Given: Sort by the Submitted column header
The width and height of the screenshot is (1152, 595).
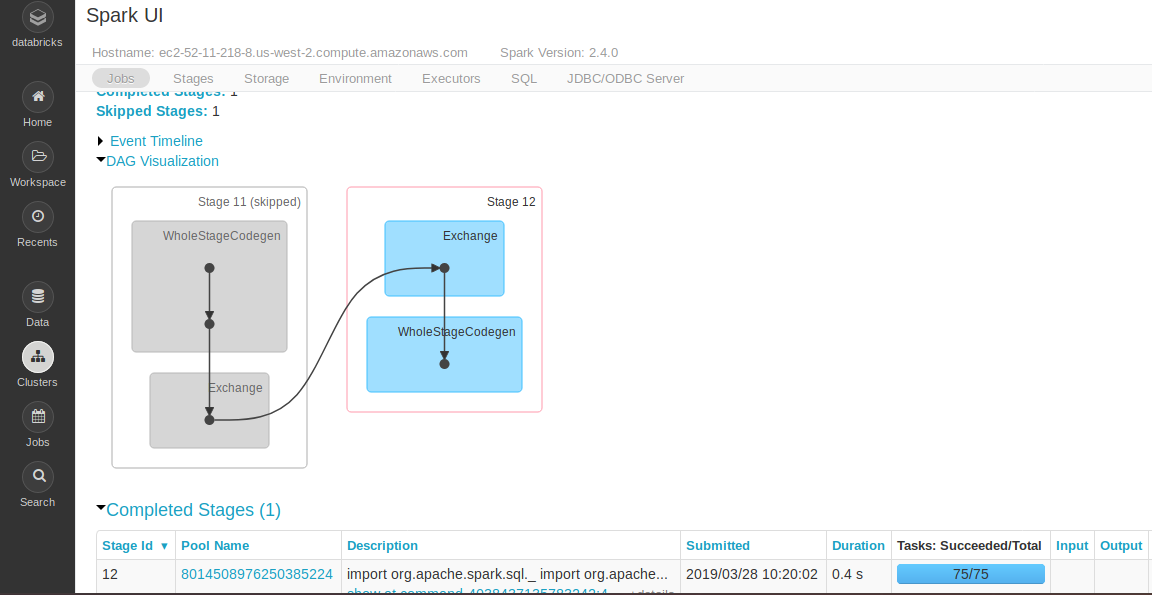Looking at the screenshot, I should coord(718,546).
